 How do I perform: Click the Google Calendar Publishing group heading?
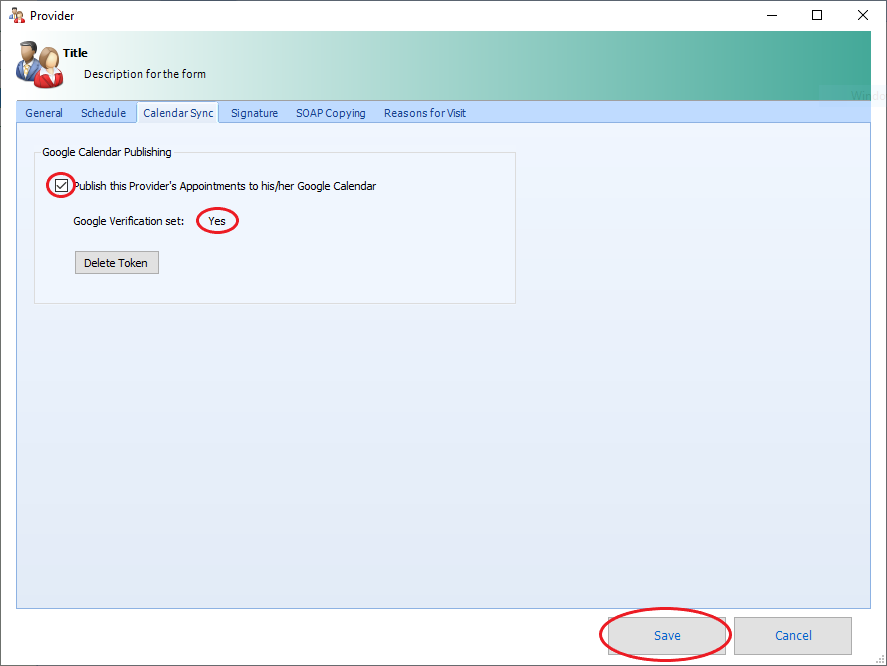[x=107, y=152]
